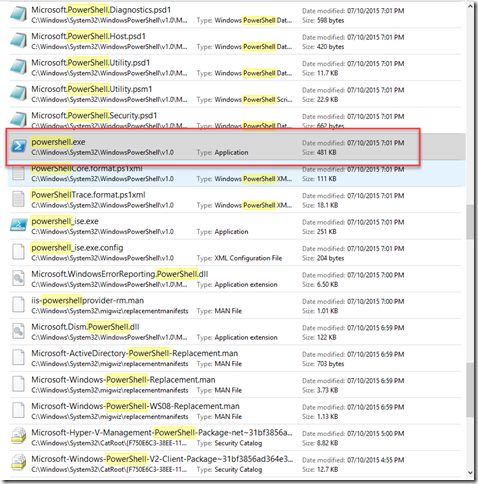This screenshot has height=484, width=478.
Task: Select the powershell_ise.exe.config file name
Action: 77,248
